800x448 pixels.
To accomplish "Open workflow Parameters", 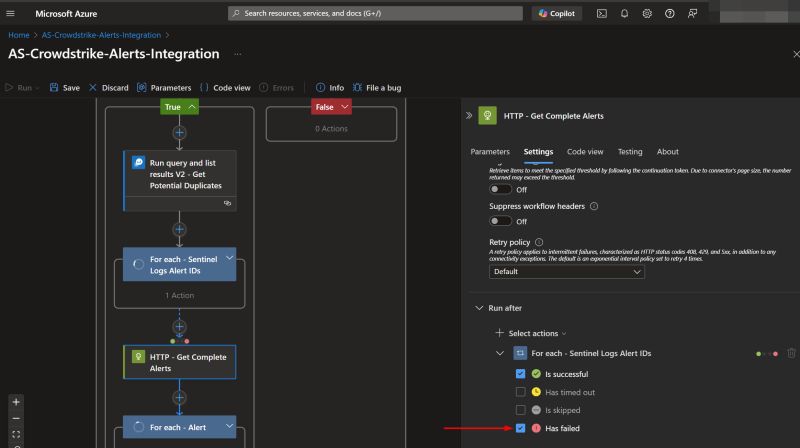I will tap(164, 88).
